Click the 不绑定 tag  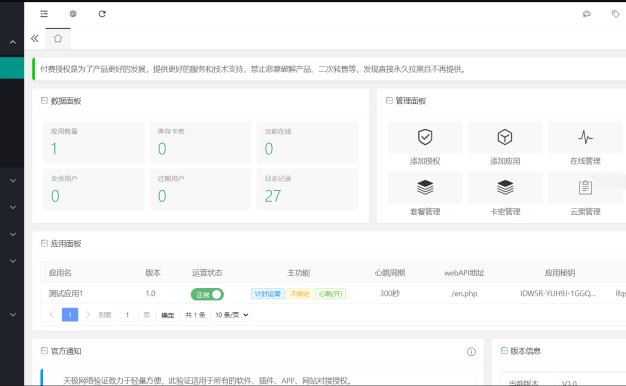(x=300, y=294)
